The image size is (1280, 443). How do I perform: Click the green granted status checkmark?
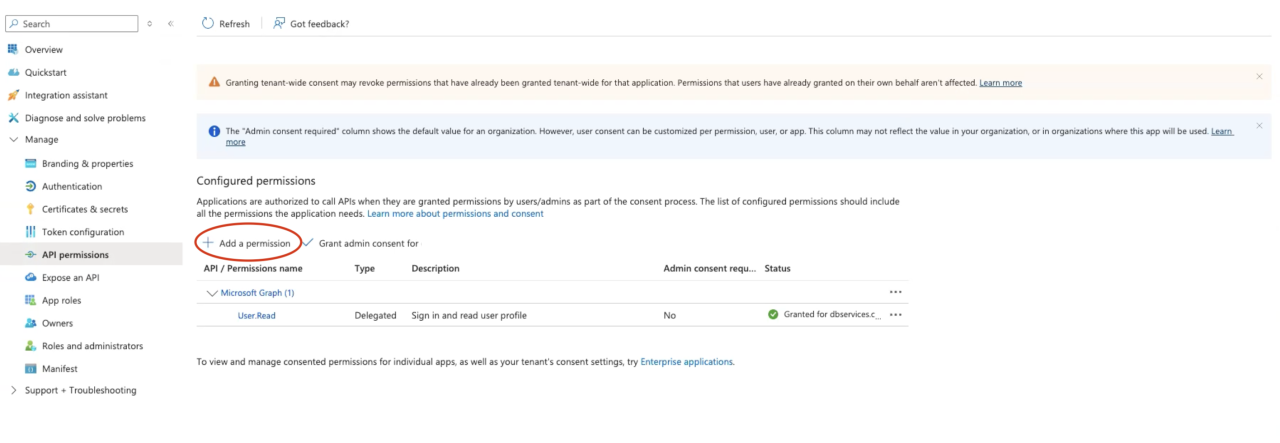point(773,314)
